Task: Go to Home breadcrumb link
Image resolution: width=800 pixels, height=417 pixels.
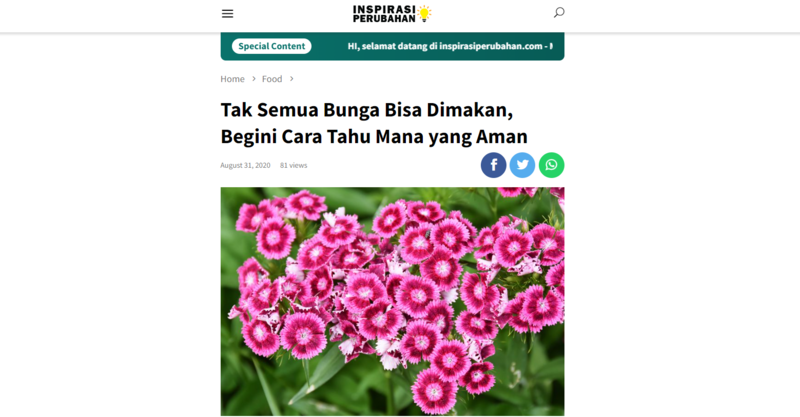Action: point(232,79)
